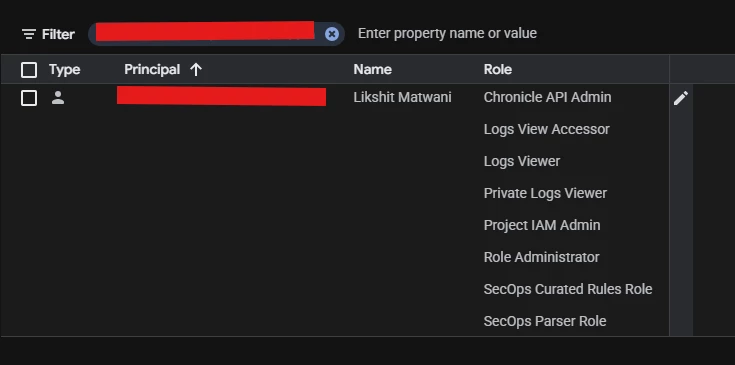Screen dimensions: 735x365
Task: Click the Name column header
Action: point(373,69)
